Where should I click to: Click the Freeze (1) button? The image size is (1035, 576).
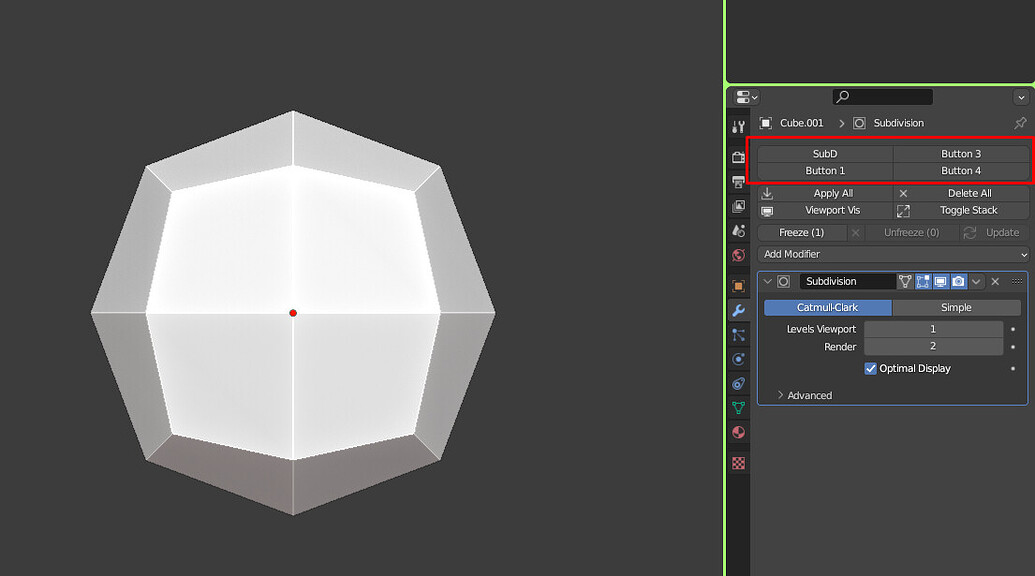[x=800, y=232]
